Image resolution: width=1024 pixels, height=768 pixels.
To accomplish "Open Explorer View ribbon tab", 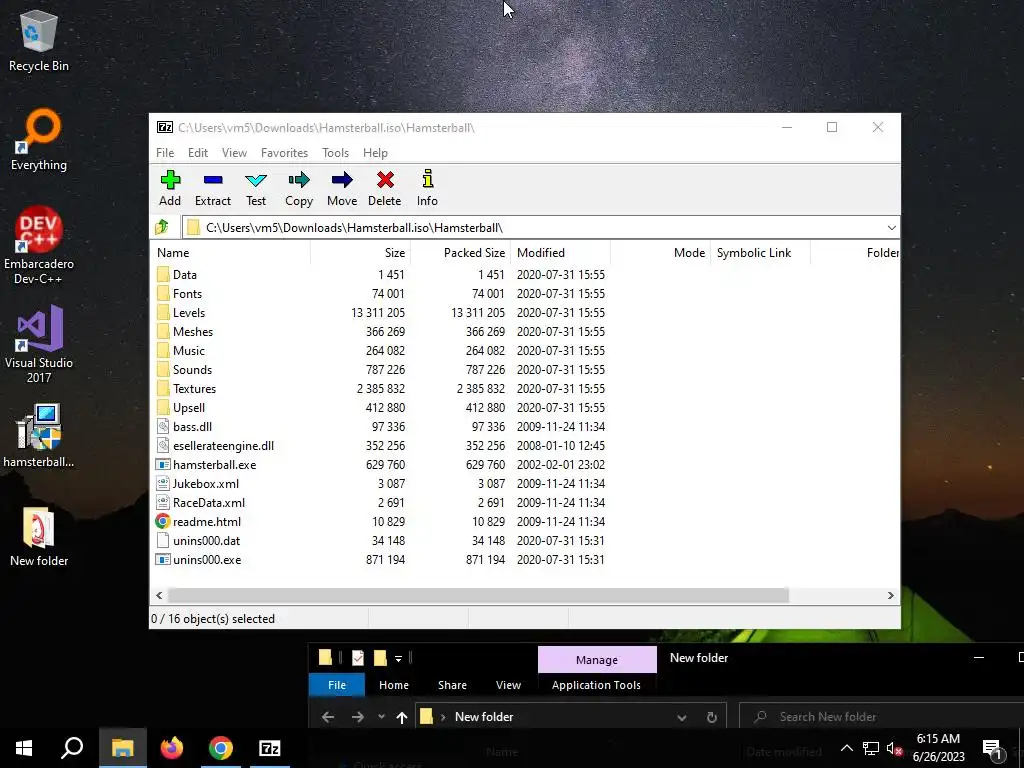I will pyautogui.click(x=508, y=685).
